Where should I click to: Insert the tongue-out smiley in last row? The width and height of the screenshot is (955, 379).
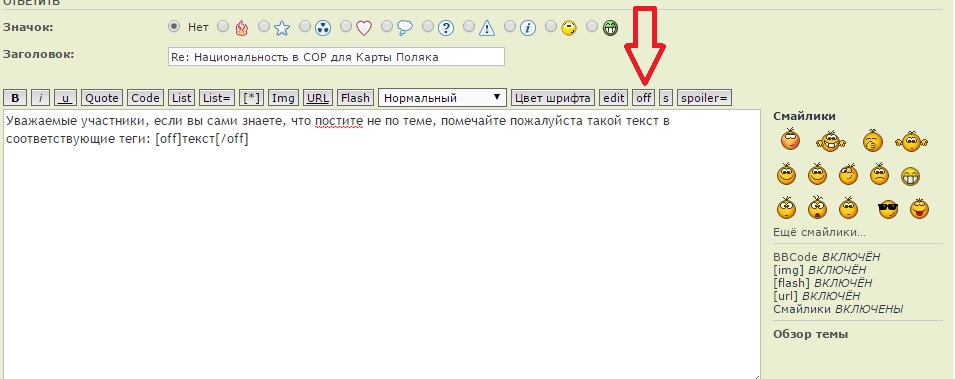[919, 209]
